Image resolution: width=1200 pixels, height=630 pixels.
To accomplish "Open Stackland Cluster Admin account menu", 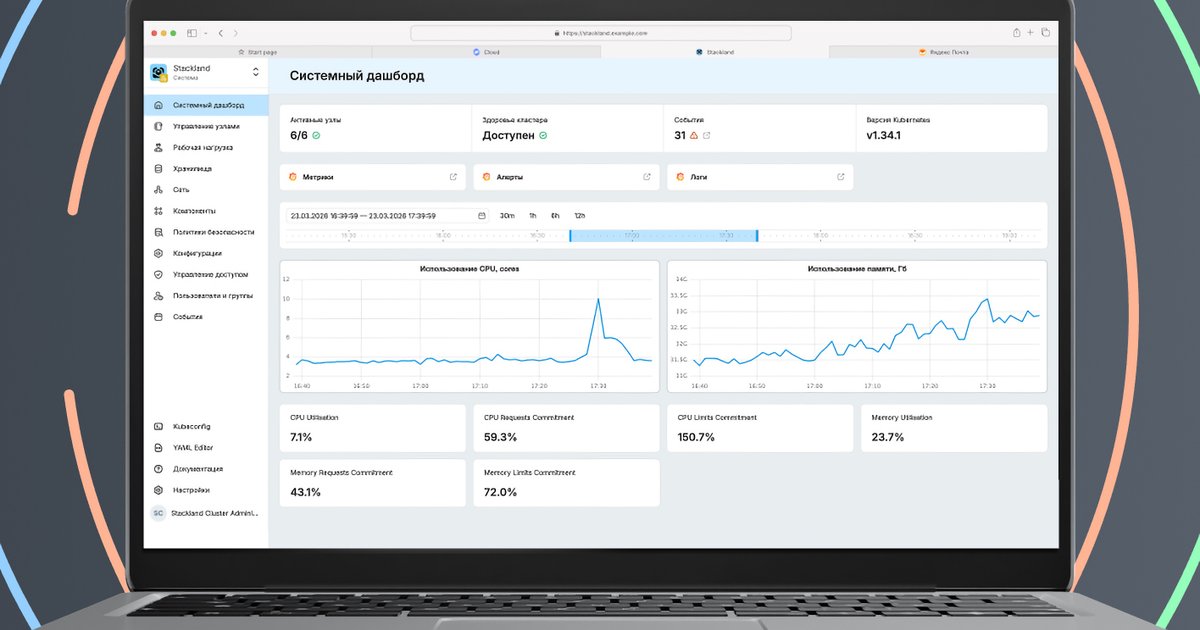I will click(206, 513).
